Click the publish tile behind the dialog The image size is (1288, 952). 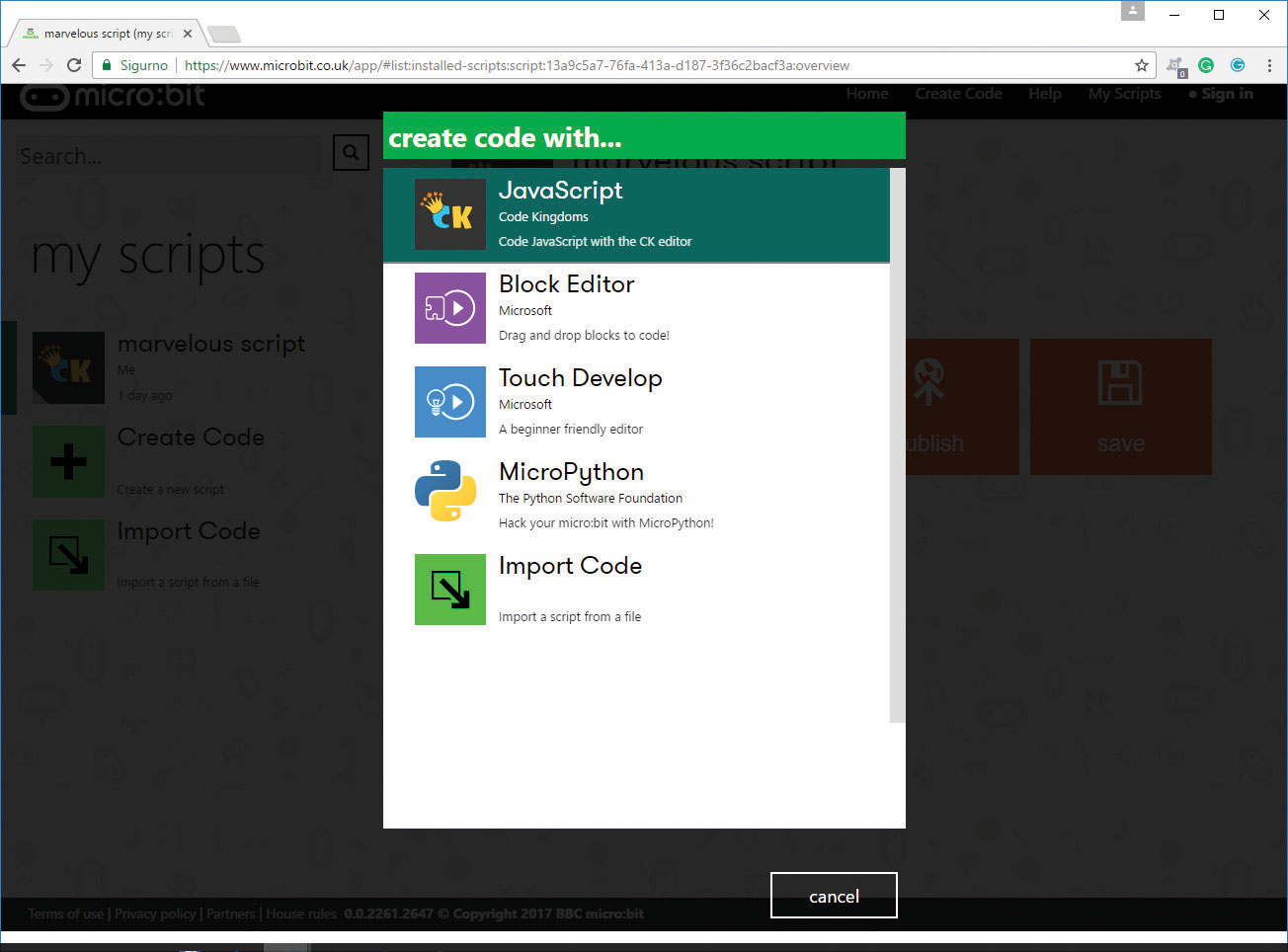(x=962, y=407)
